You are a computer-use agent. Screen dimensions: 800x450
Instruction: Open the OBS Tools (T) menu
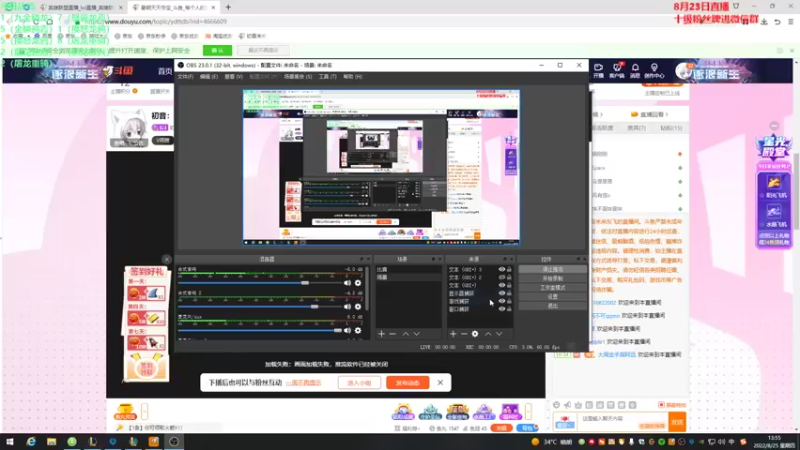pos(328,77)
